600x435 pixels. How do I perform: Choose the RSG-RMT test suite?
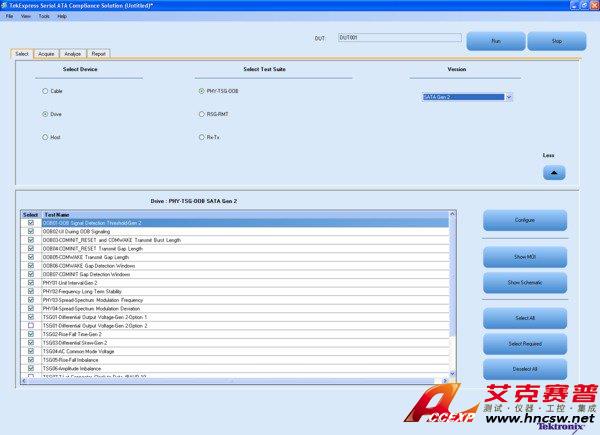(x=202, y=114)
